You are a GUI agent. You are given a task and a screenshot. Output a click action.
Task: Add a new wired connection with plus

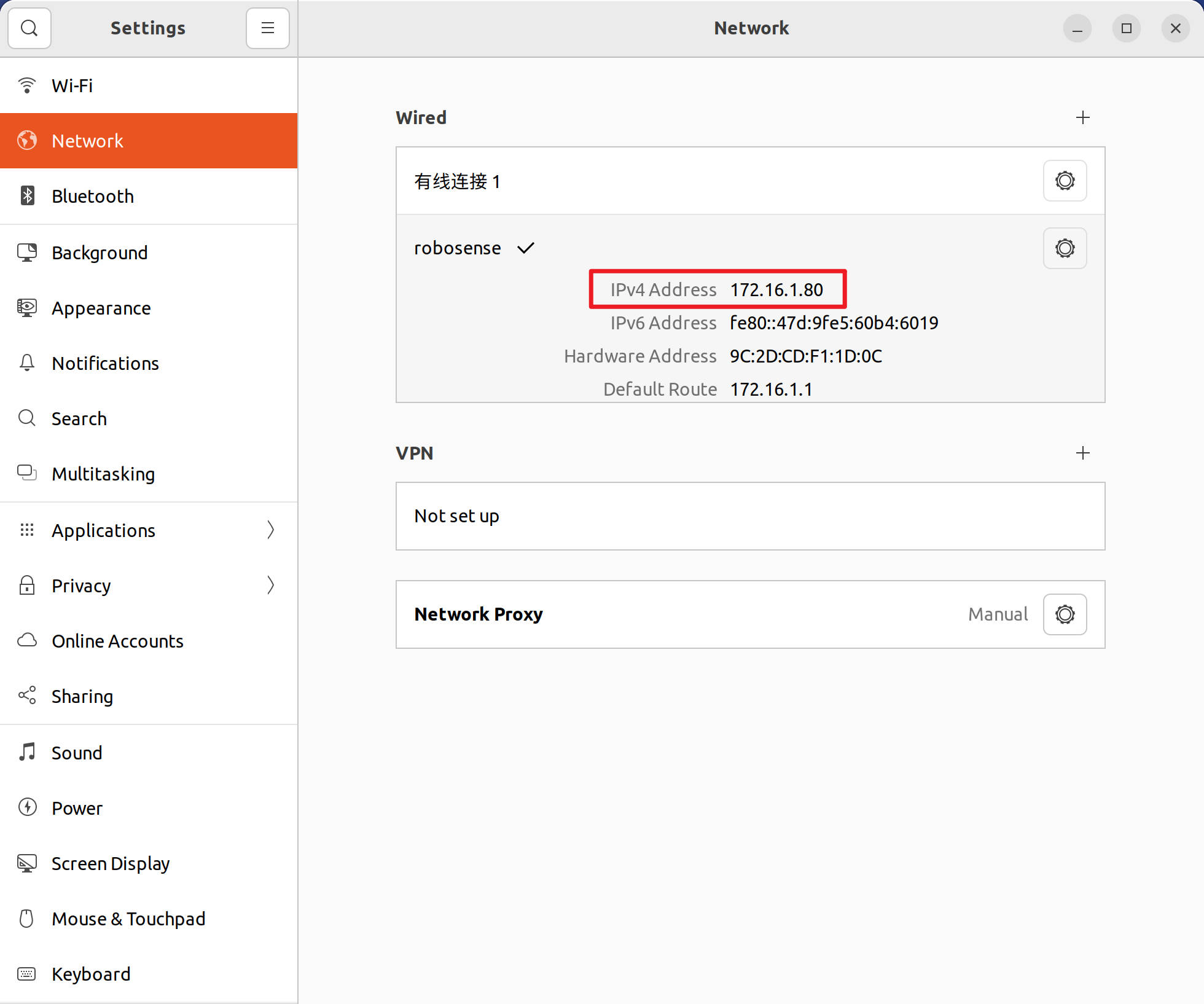coord(1083,117)
